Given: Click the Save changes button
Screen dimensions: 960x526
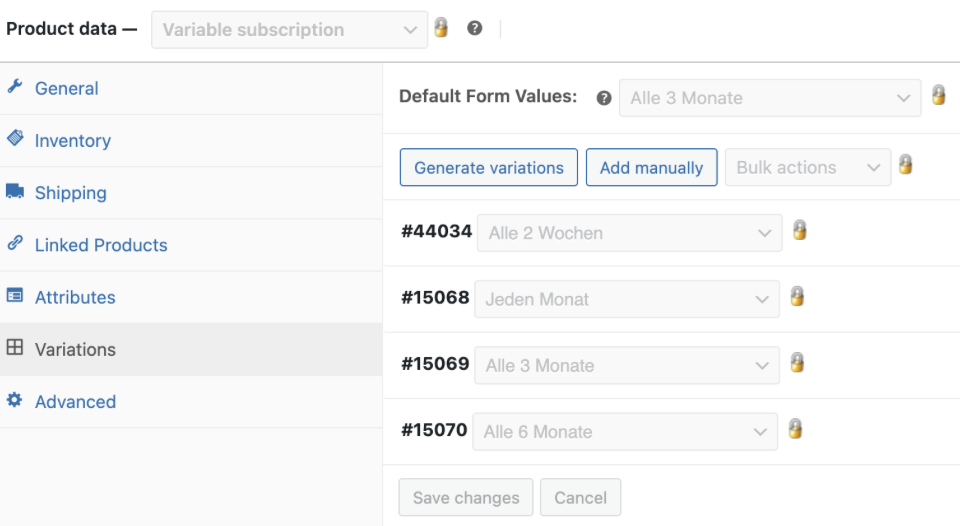Looking at the screenshot, I should (466, 497).
